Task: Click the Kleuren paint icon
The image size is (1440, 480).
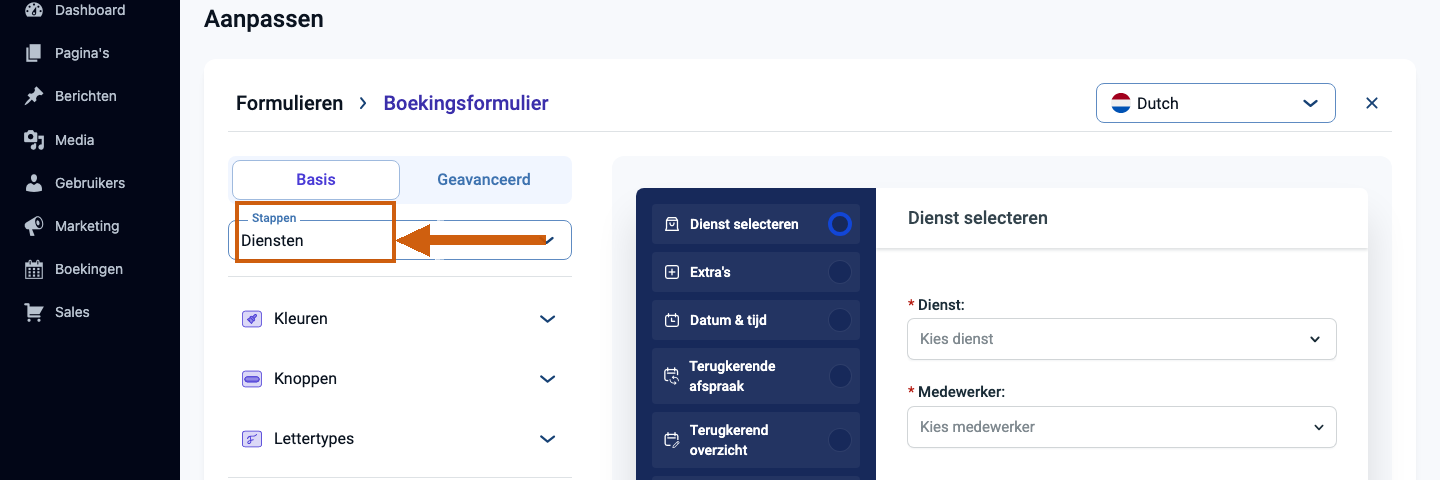Action: pos(252,319)
